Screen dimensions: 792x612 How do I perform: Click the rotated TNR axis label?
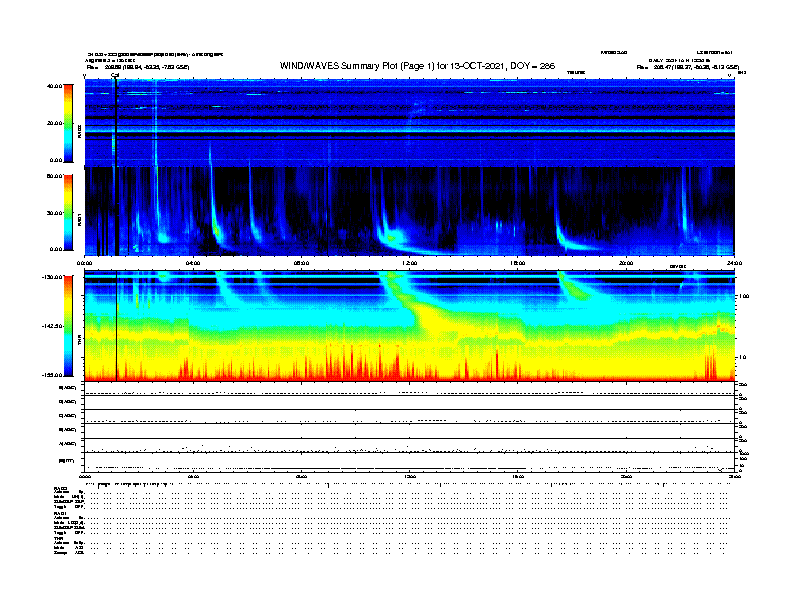pos(79,342)
